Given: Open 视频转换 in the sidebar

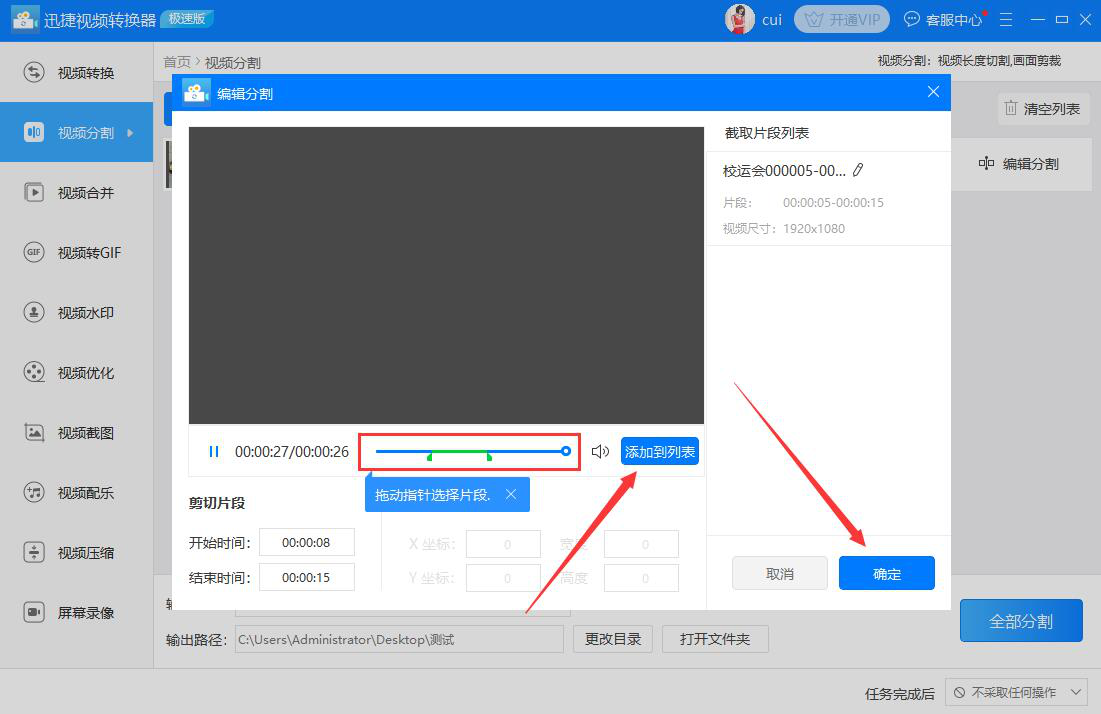Looking at the screenshot, I should (x=77, y=72).
